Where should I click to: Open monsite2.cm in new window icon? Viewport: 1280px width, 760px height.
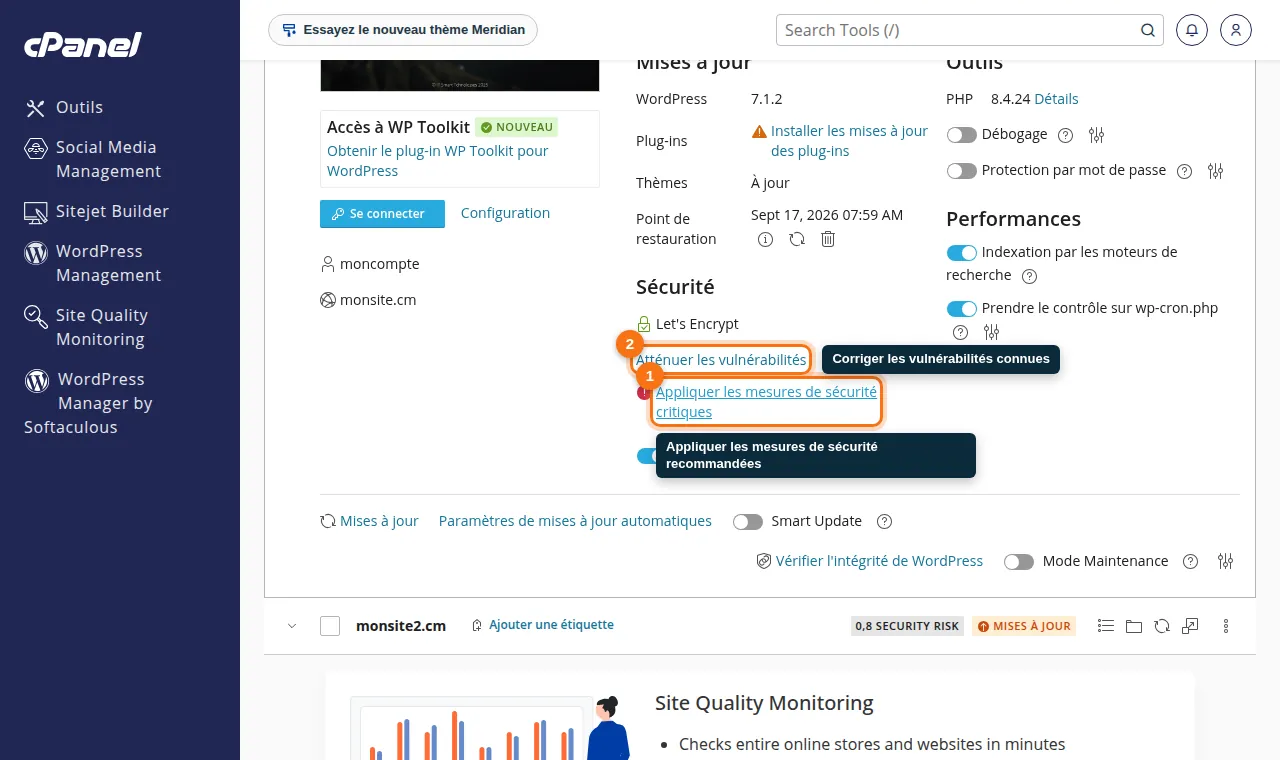click(1190, 626)
